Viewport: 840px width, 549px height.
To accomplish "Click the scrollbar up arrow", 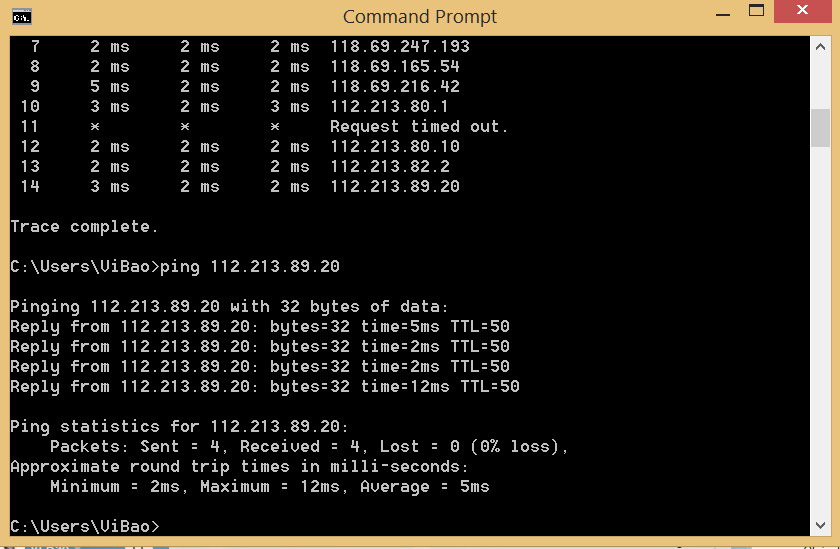I will (820, 47).
